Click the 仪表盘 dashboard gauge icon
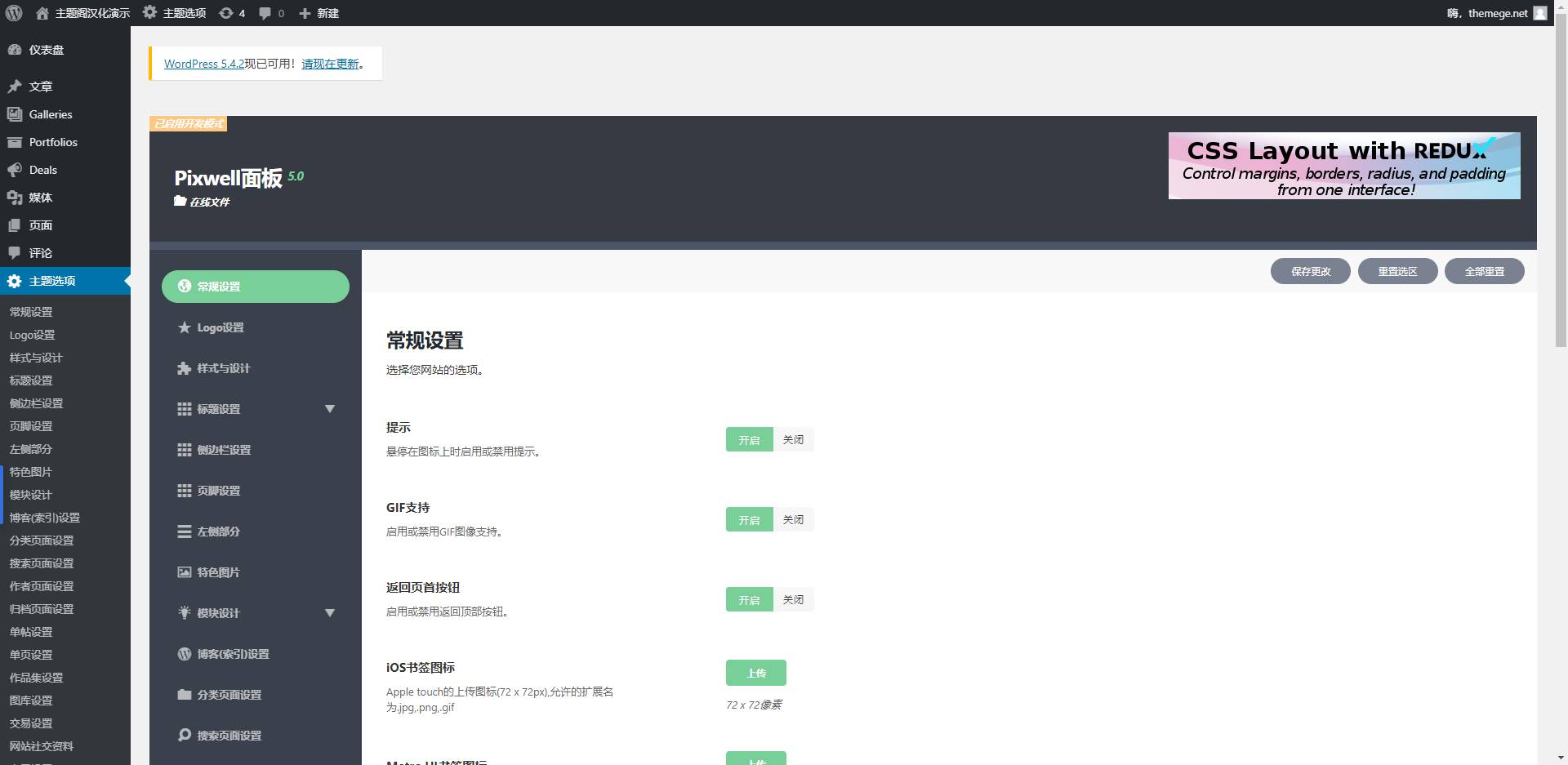This screenshot has height=765, width=1568. (x=15, y=50)
